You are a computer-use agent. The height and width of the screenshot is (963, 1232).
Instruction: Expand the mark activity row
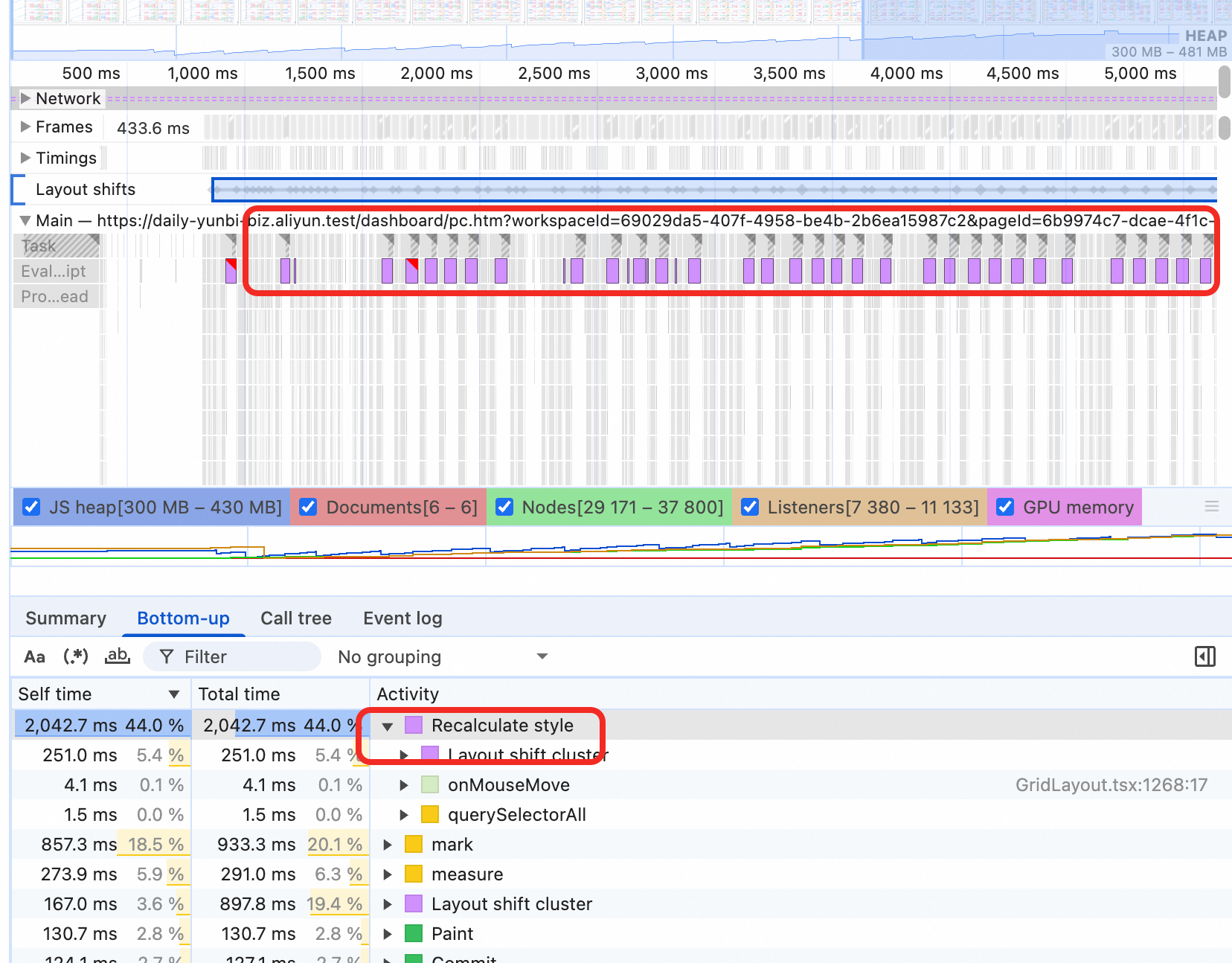pyautogui.click(x=388, y=845)
